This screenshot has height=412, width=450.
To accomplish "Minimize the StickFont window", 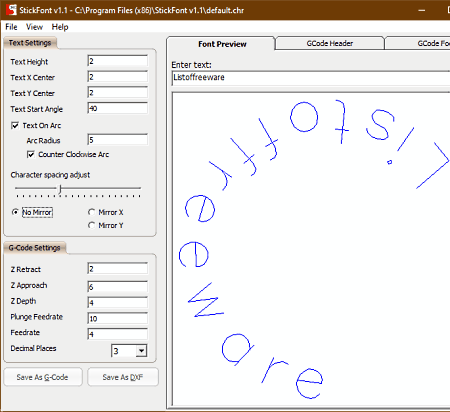I will point(422,10).
